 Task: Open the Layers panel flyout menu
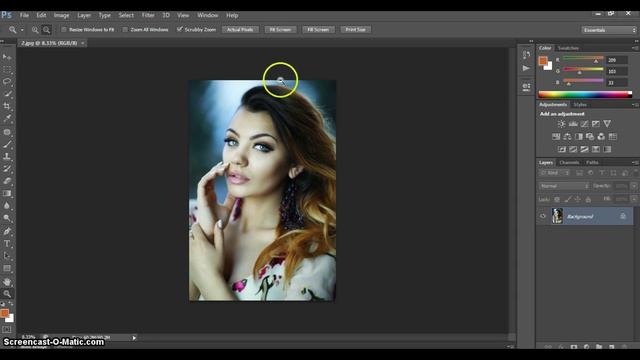(x=635, y=162)
